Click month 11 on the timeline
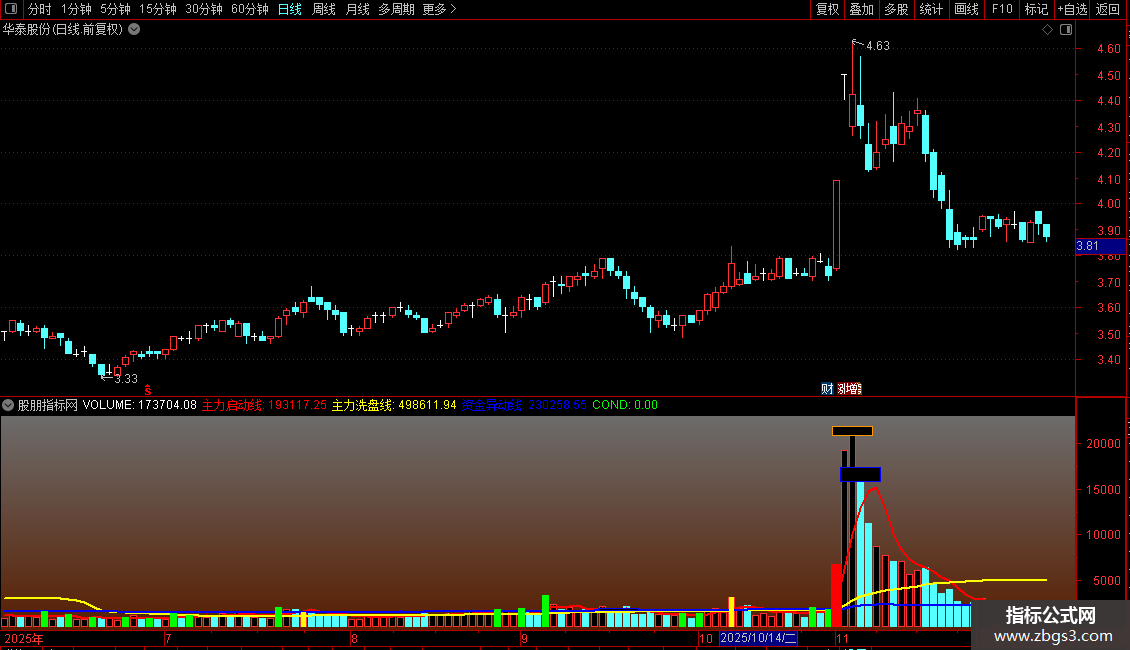1130x650 pixels. pos(842,638)
